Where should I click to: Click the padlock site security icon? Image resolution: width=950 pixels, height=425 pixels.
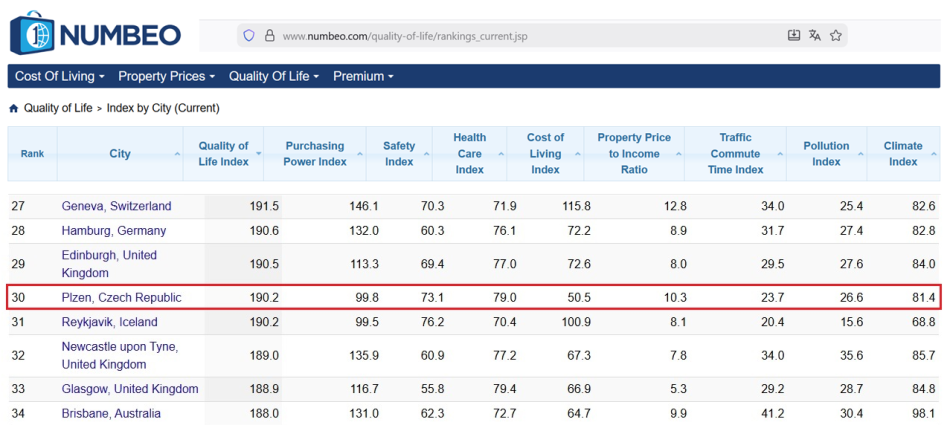tap(269, 36)
